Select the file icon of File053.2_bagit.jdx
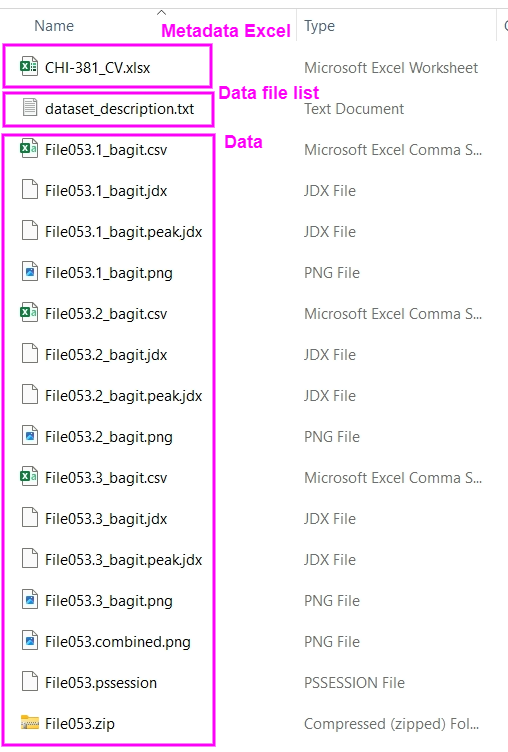Viewport: 508px width, 752px height. point(30,353)
